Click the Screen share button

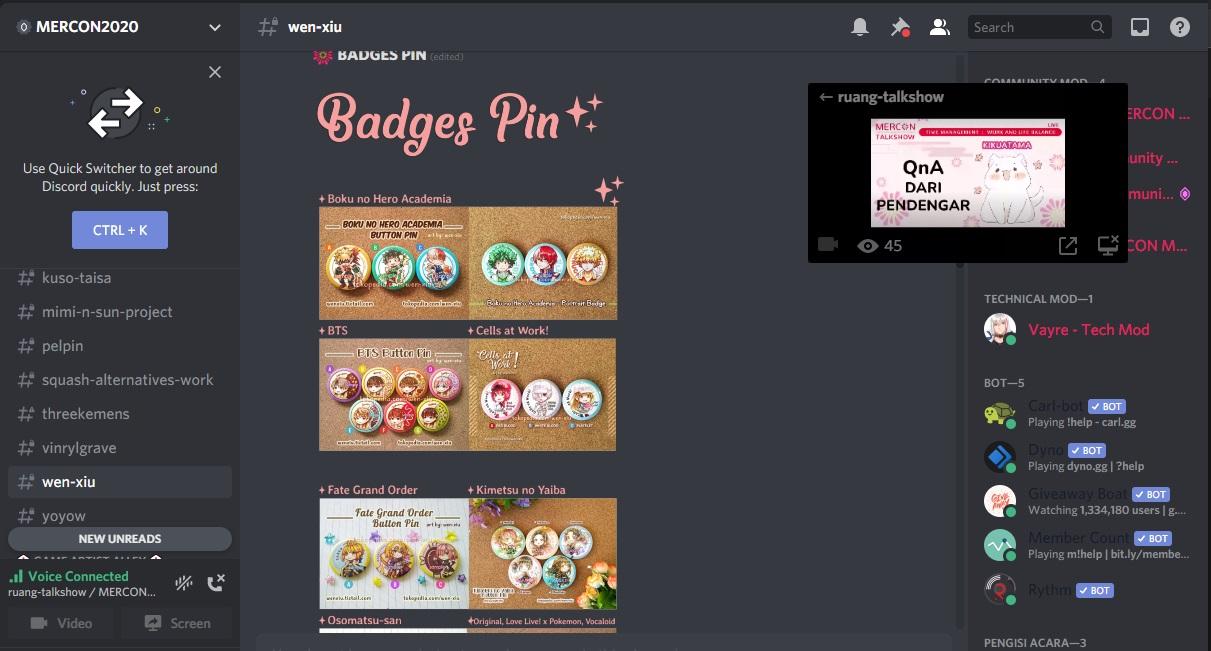click(x=178, y=623)
